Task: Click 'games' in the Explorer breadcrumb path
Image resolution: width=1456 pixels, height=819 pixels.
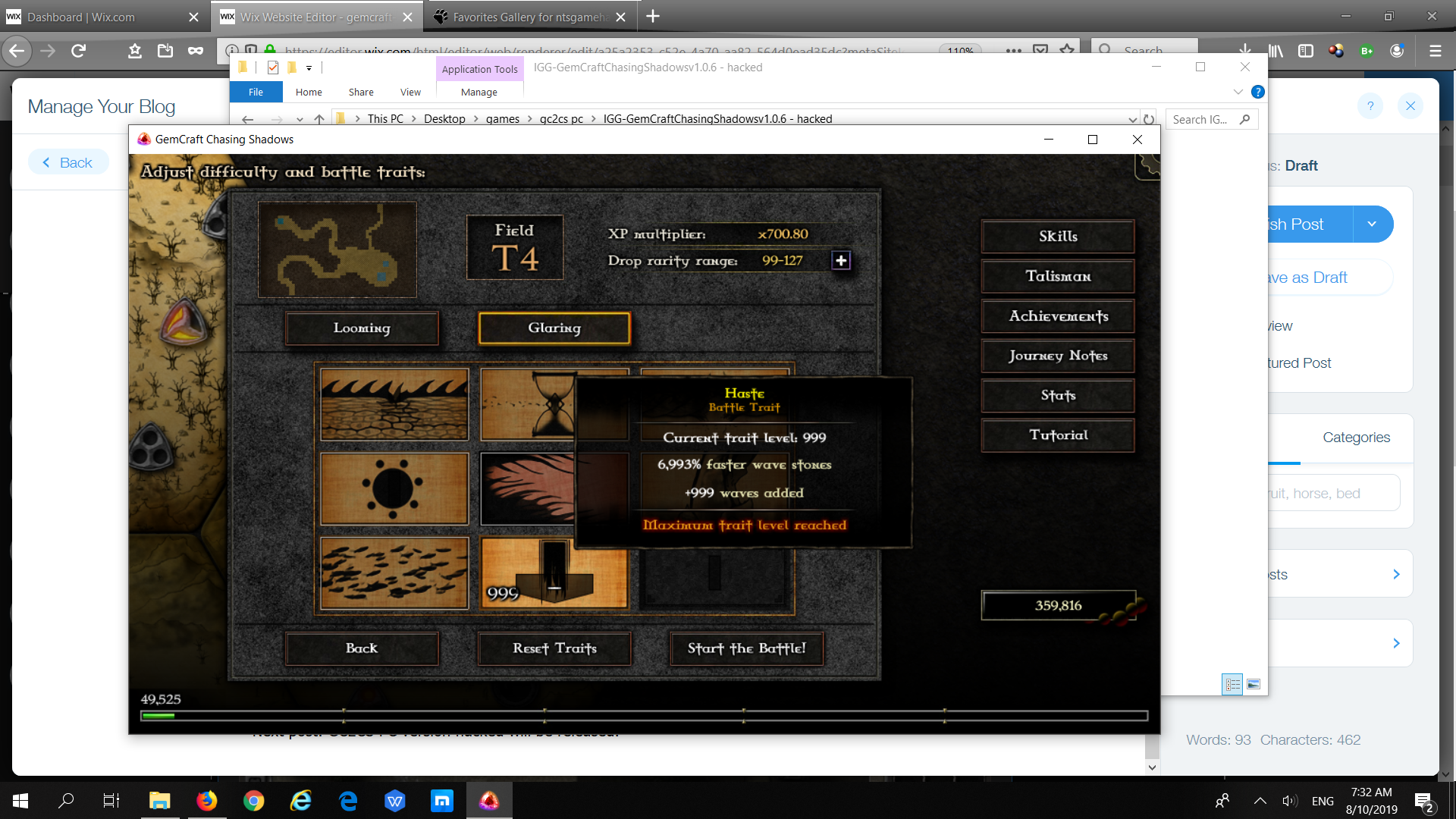Action: [x=503, y=119]
